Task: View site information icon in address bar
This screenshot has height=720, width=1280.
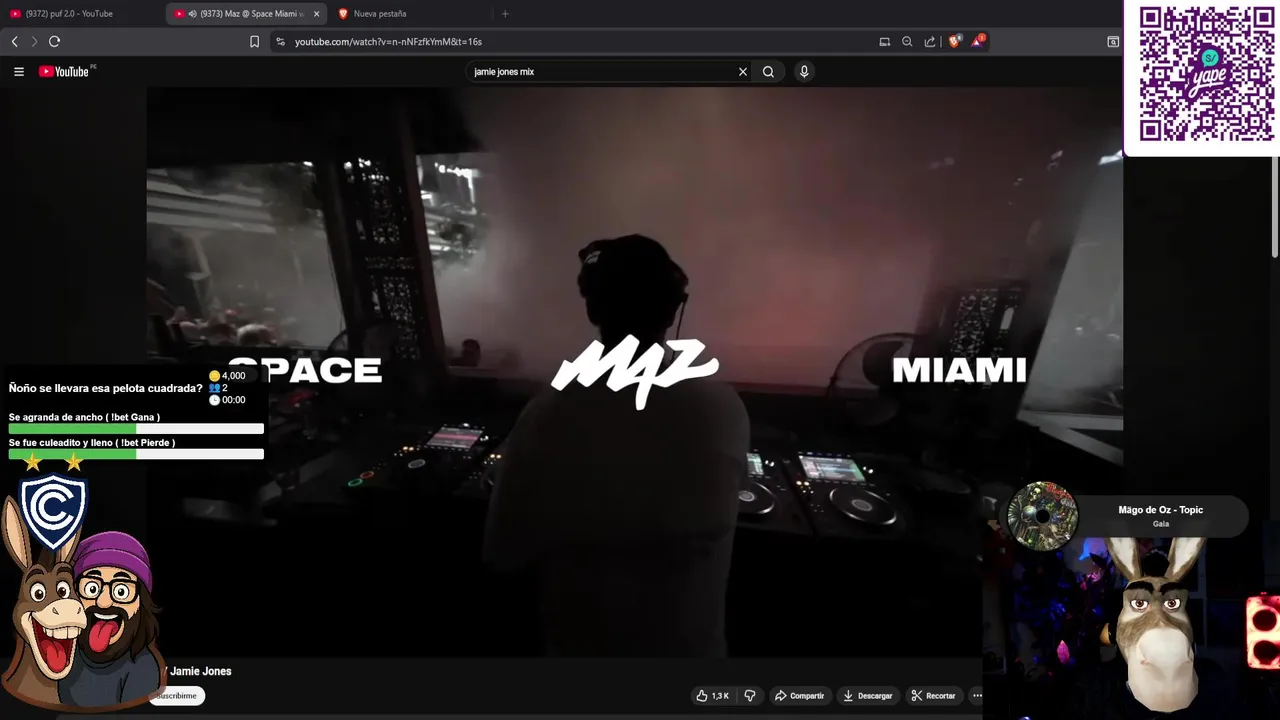Action: click(x=280, y=41)
